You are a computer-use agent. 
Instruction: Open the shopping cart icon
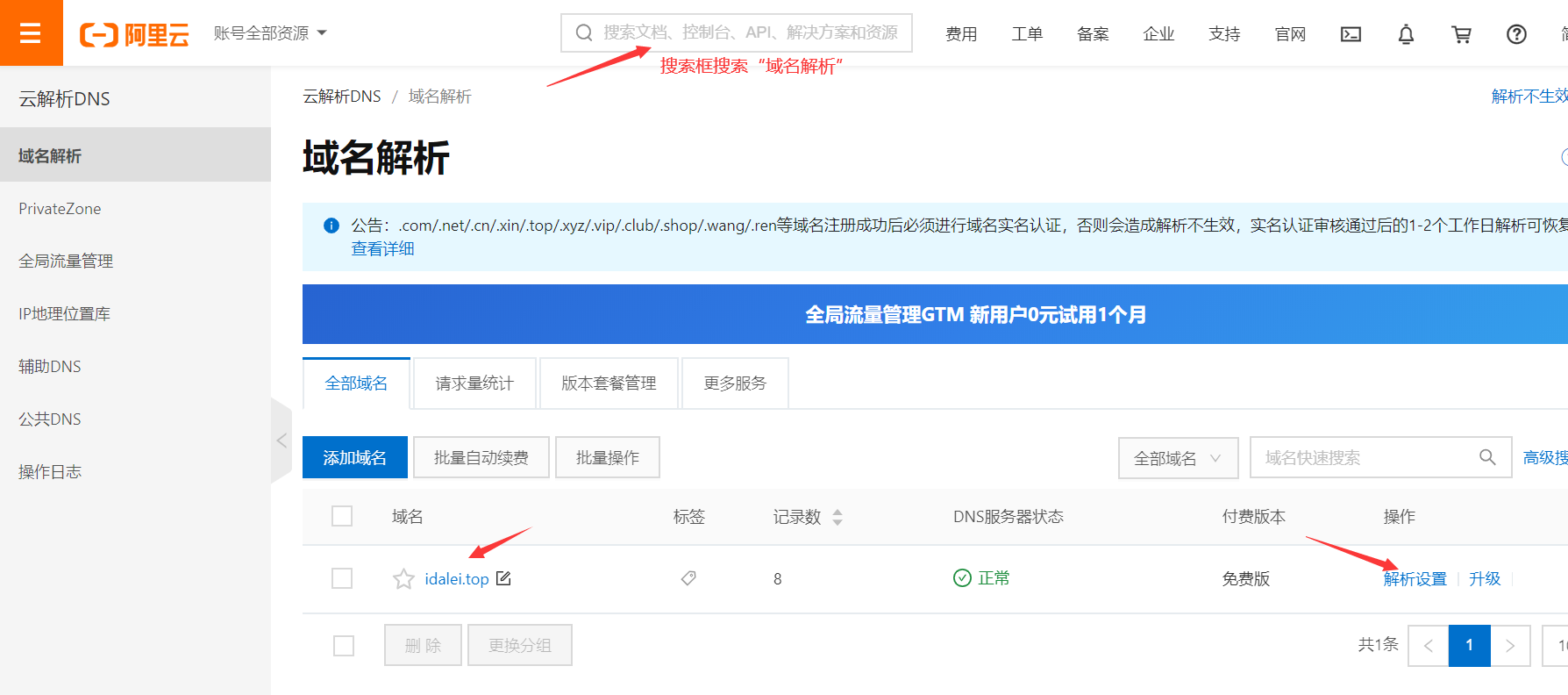click(x=1461, y=34)
